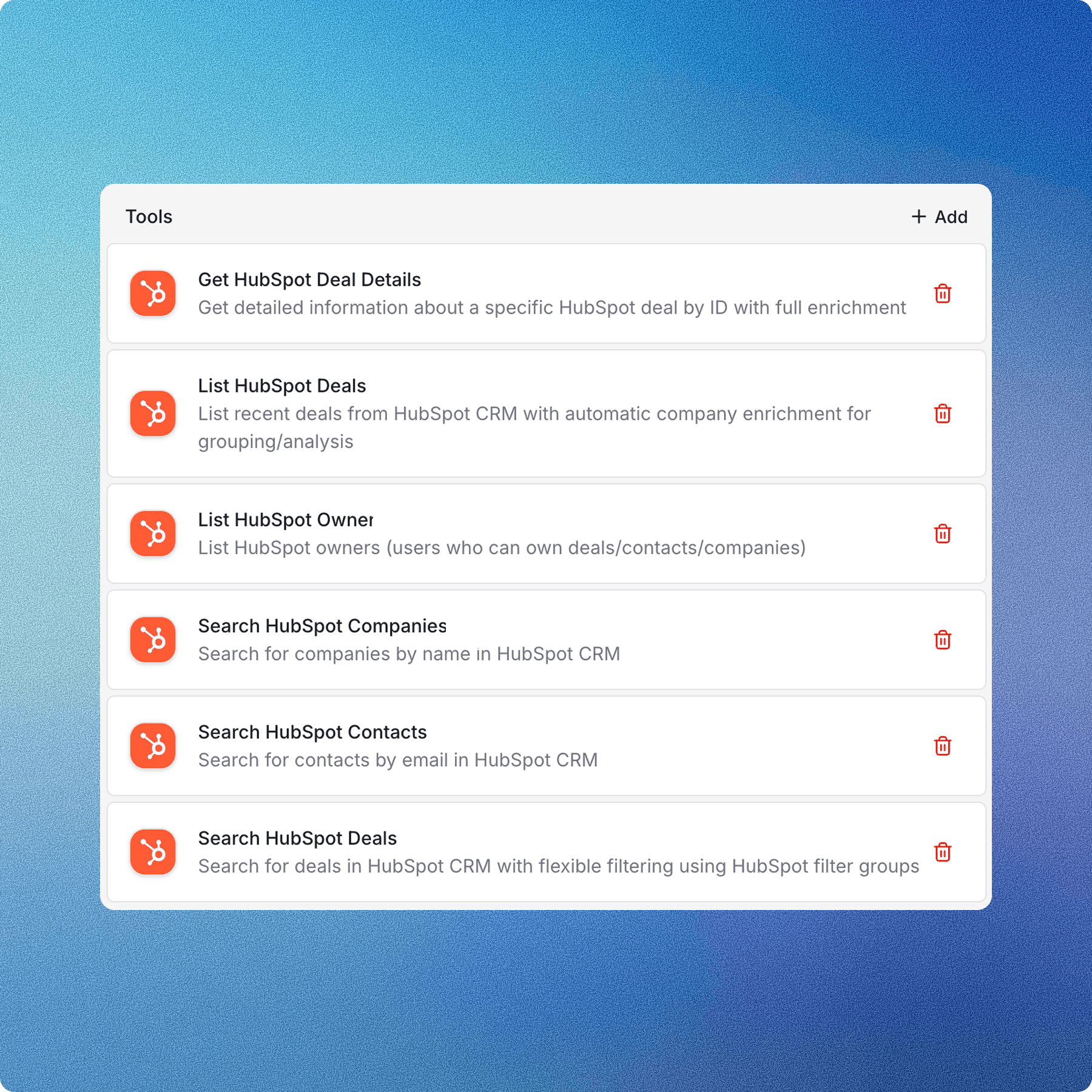
Task: Click description 'List recent deals from HubSpot CRM'
Action: pyautogui.click(x=534, y=428)
